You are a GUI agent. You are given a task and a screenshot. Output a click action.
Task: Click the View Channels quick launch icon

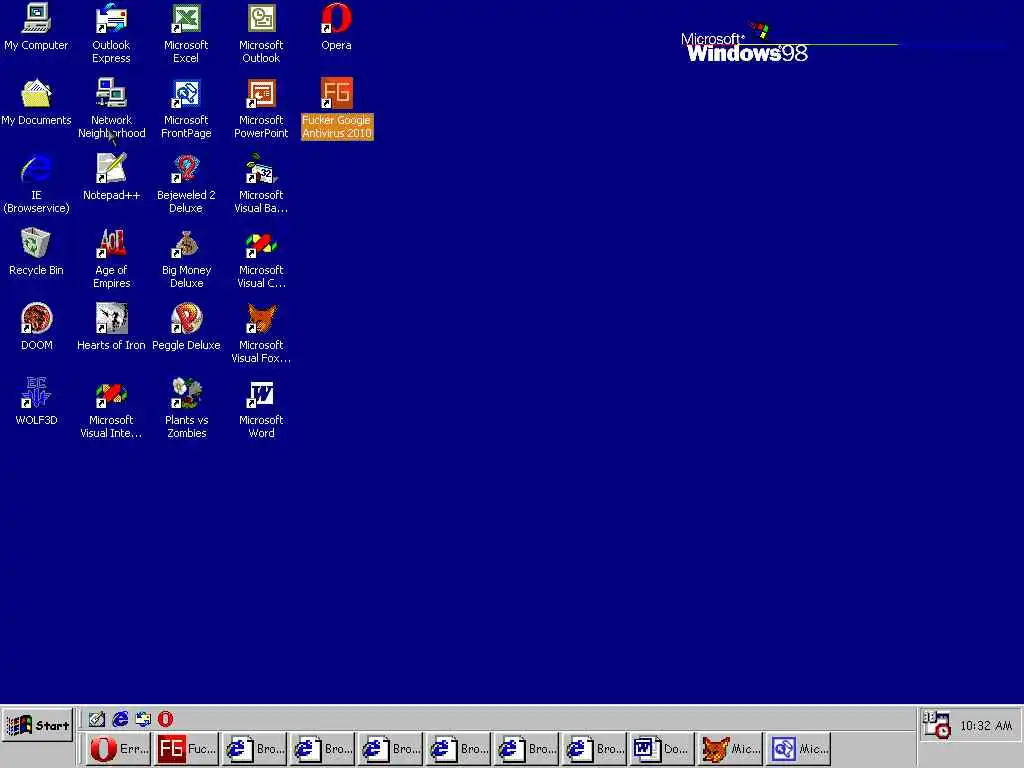point(143,719)
